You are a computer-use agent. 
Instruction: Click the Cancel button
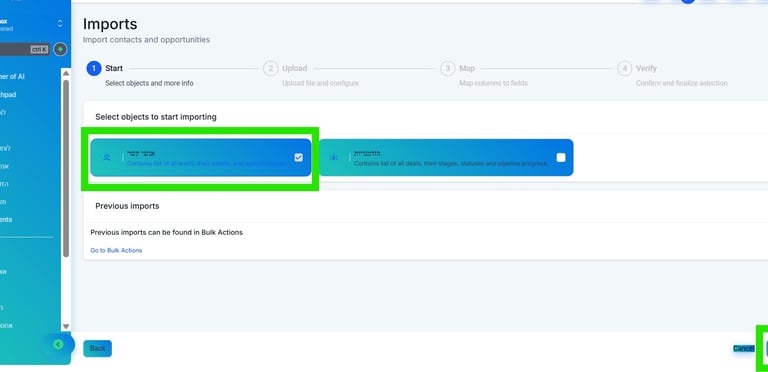coord(744,349)
